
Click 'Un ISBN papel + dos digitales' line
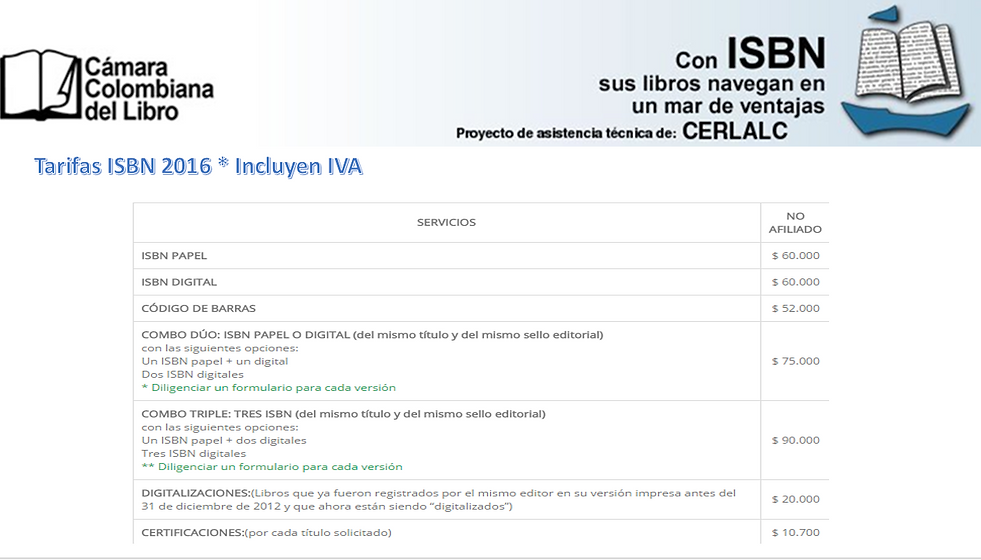pyautogui.click(x=224, y=440)
